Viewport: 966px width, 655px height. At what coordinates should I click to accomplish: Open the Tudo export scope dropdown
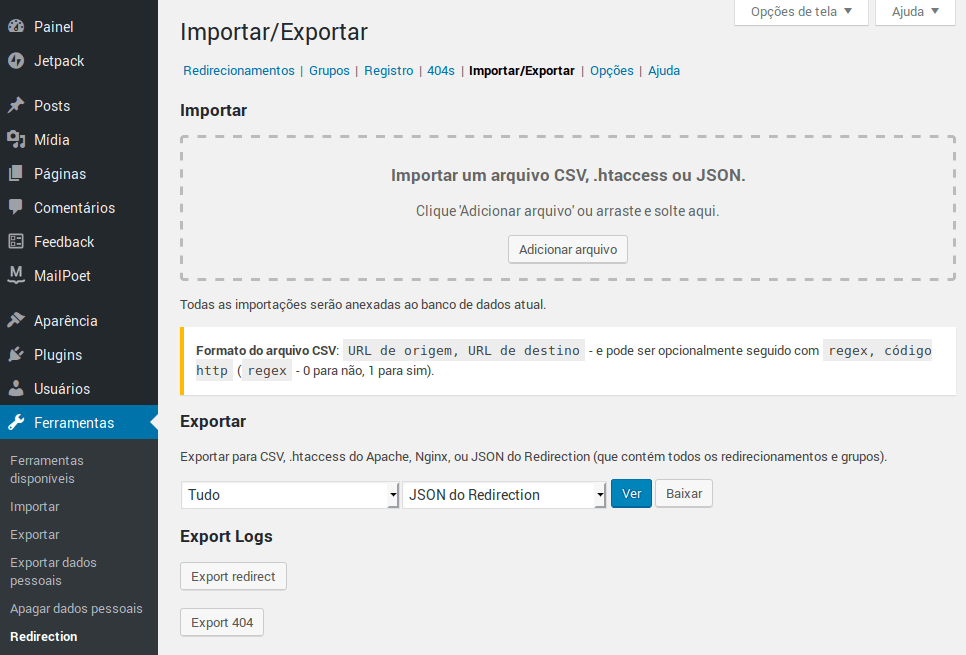290,495
